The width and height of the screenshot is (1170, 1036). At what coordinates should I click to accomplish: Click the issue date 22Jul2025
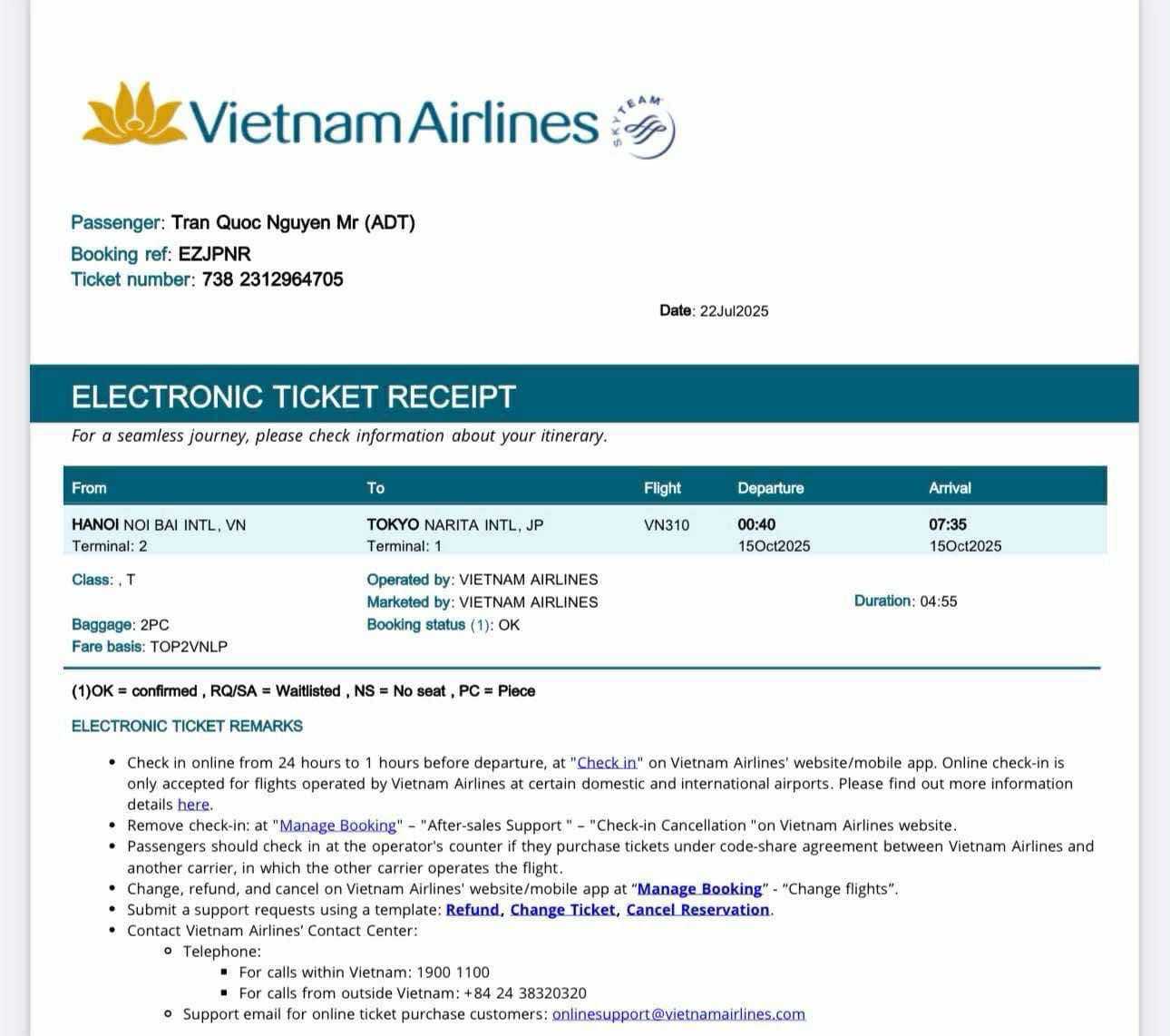pyautogui.click(x=734, y=311)
